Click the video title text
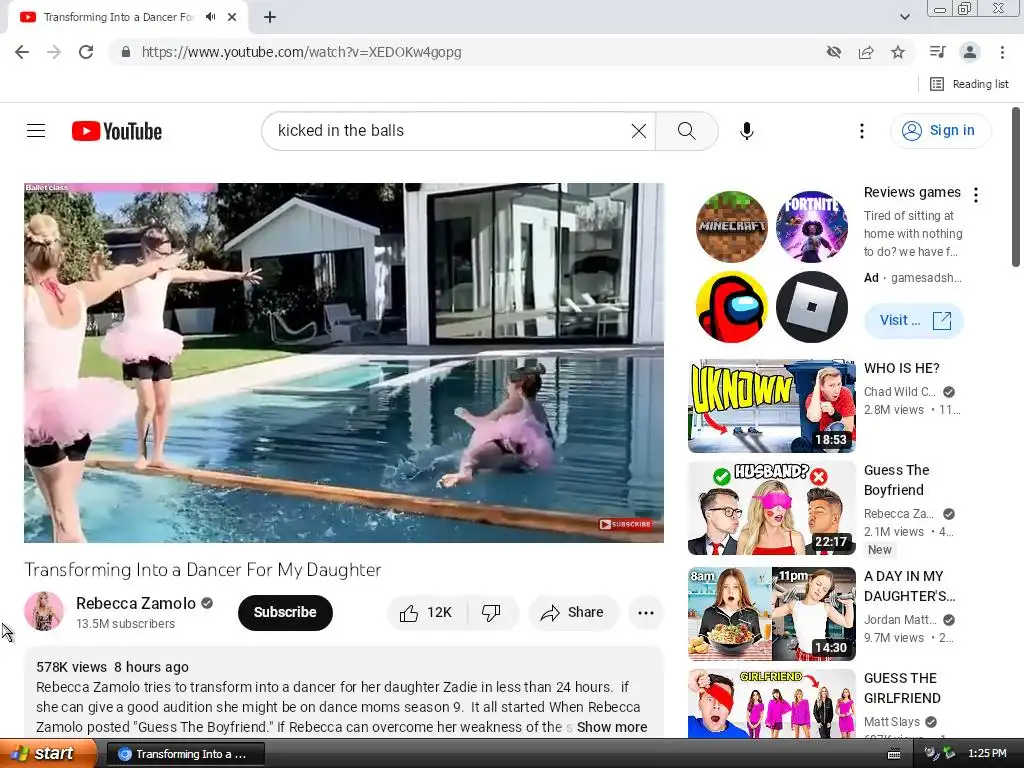 click(202, 570)
